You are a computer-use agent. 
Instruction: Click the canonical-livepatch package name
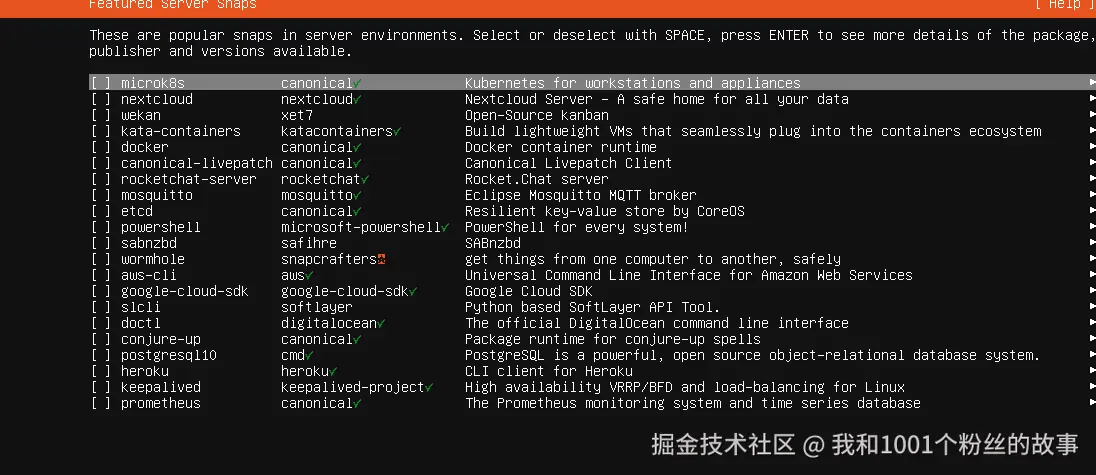(196, 163)
